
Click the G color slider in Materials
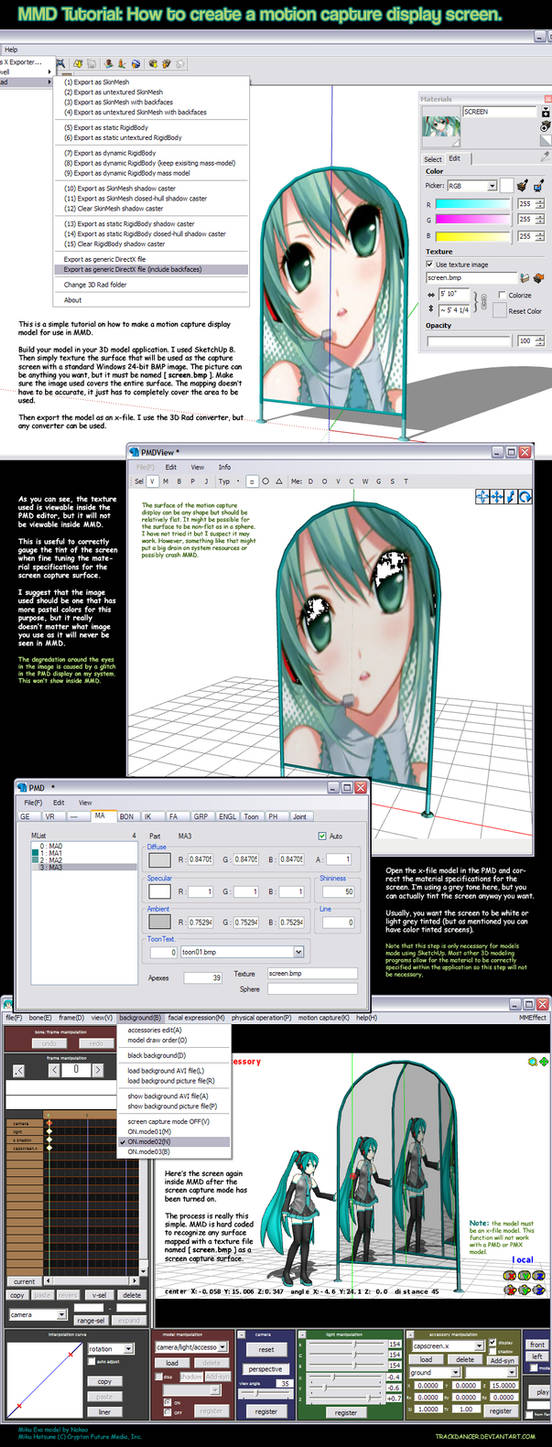click(473, 219)
